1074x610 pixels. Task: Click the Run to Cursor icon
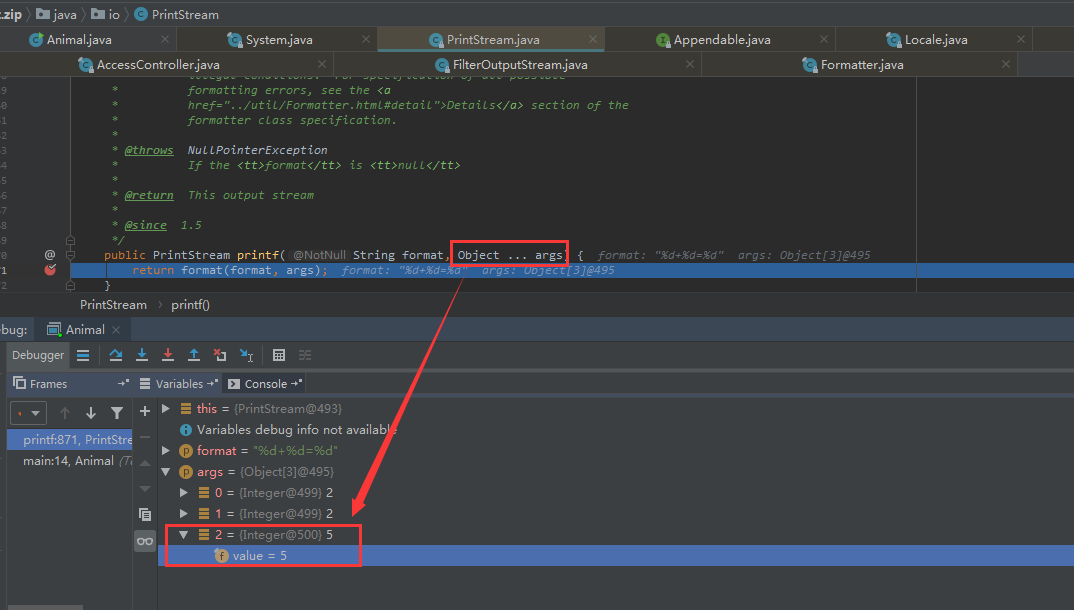click(x=247, y=355)
